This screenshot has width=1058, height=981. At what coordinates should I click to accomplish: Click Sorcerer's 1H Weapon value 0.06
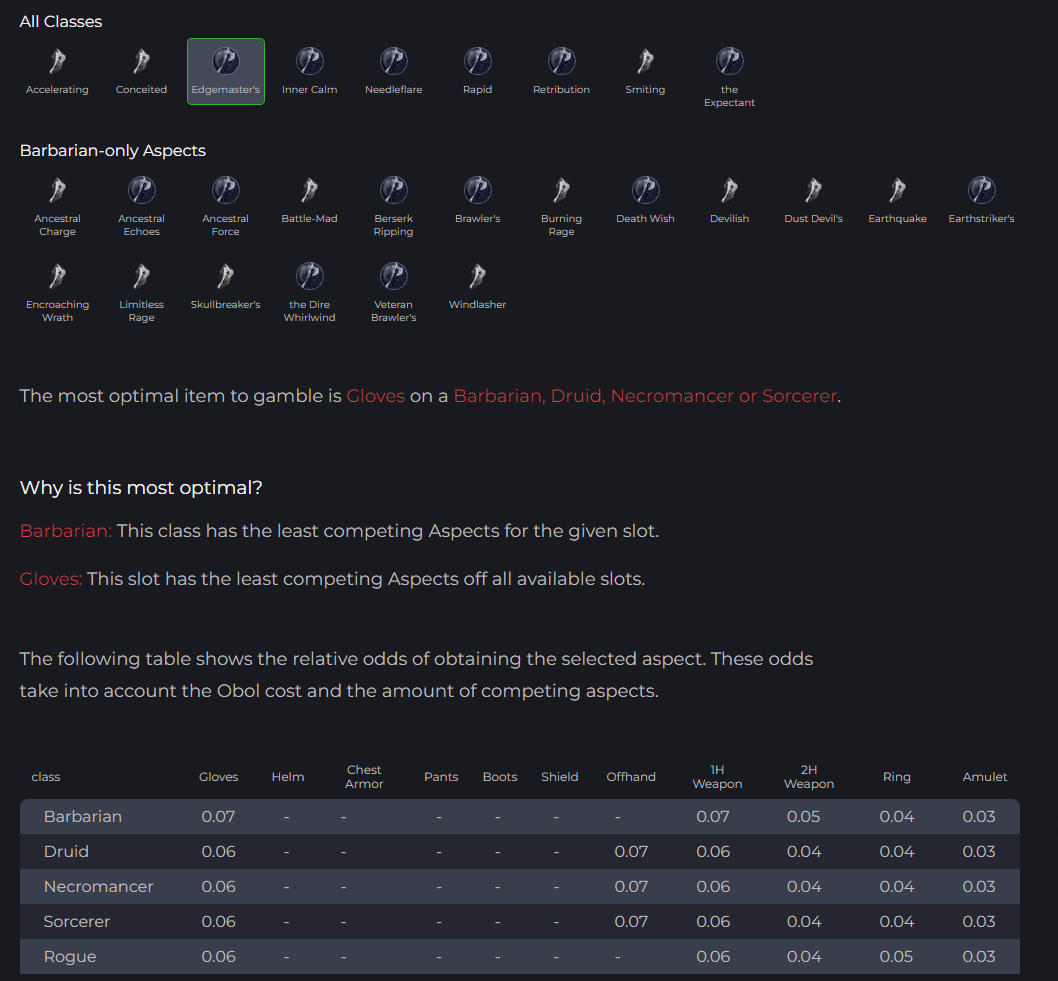[713, 922]
